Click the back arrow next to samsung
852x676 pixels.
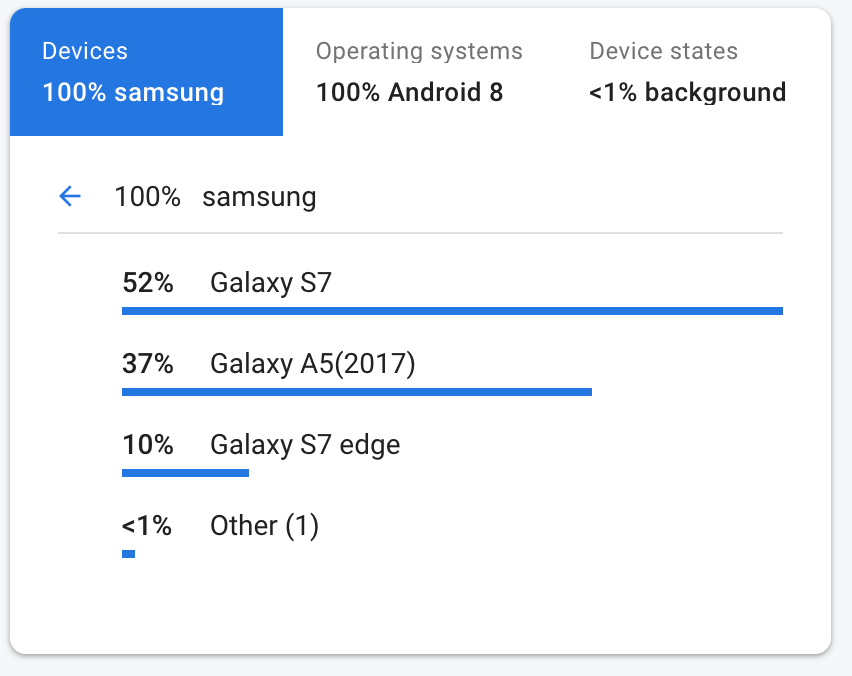[70, 196]
